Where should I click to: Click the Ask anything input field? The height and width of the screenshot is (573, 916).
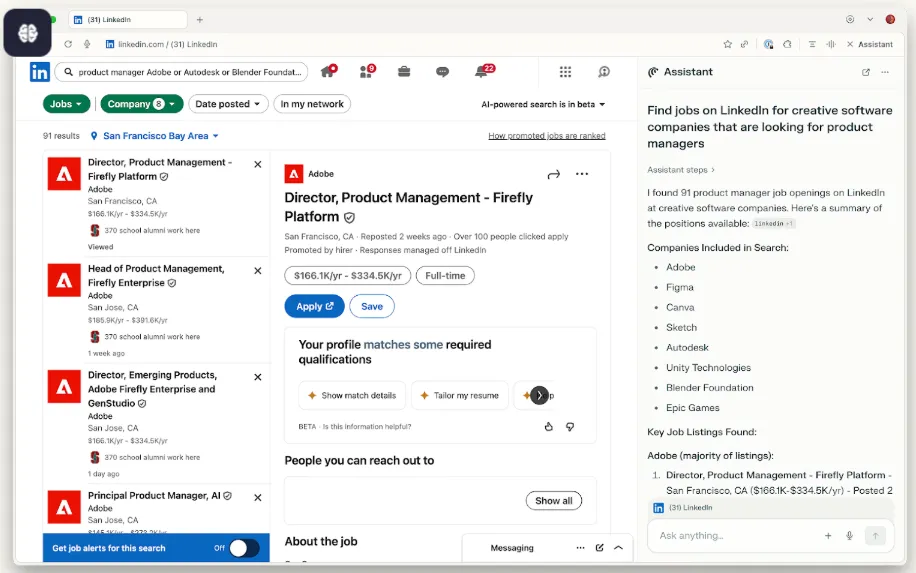[x=735, y=536]
